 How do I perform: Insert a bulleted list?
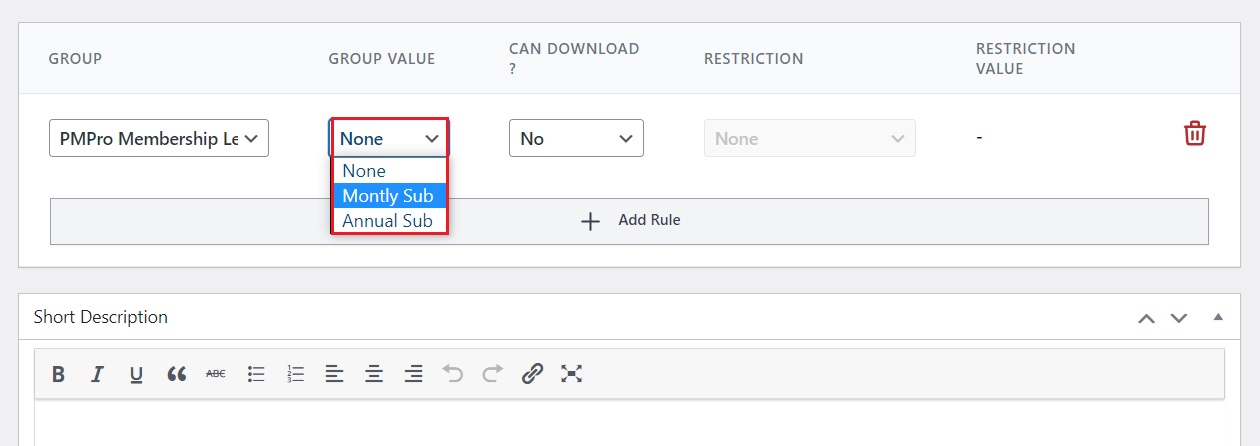pyautogui.click(x=256, y=374)
